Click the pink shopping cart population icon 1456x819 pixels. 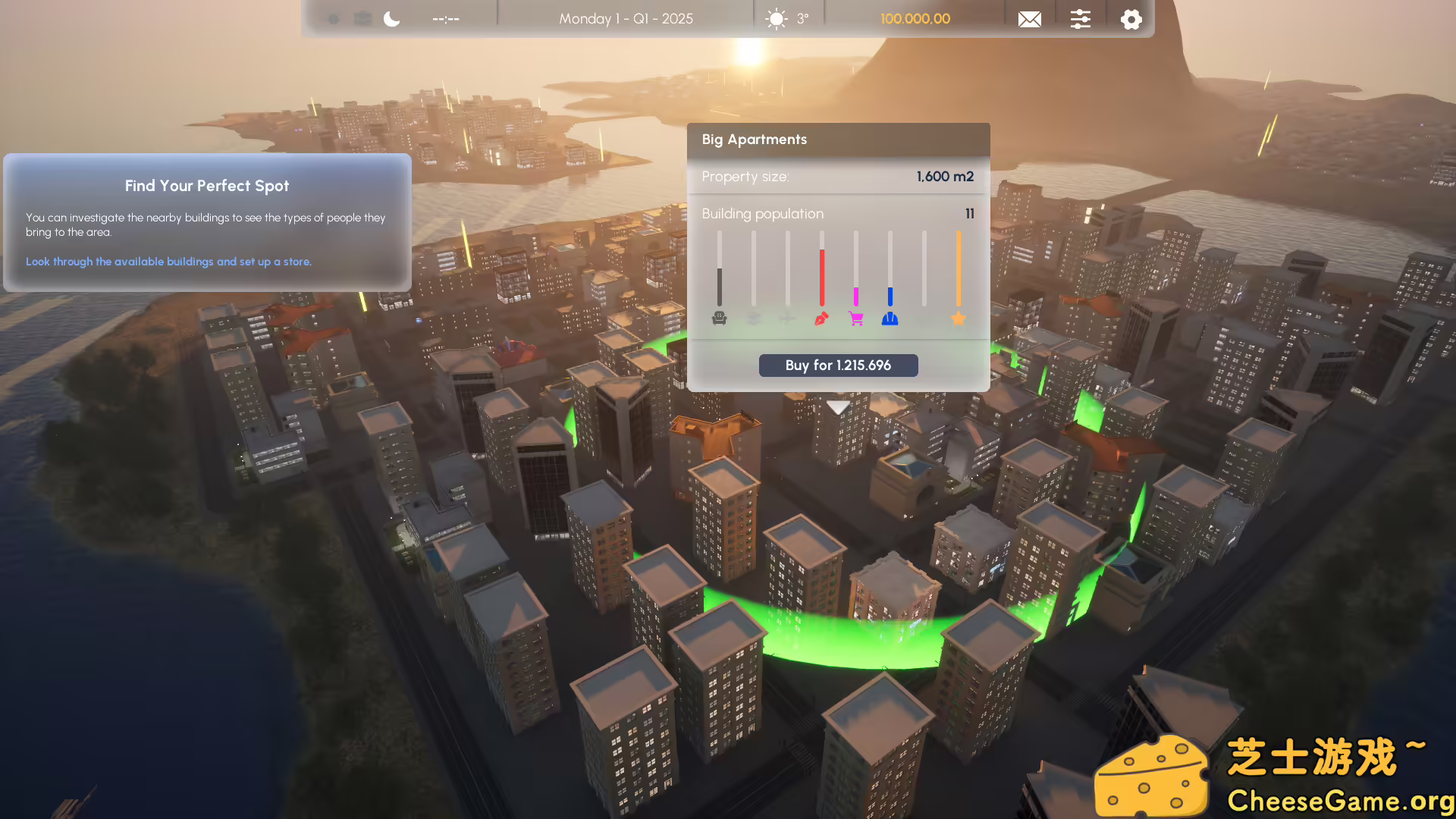[856, 318]
